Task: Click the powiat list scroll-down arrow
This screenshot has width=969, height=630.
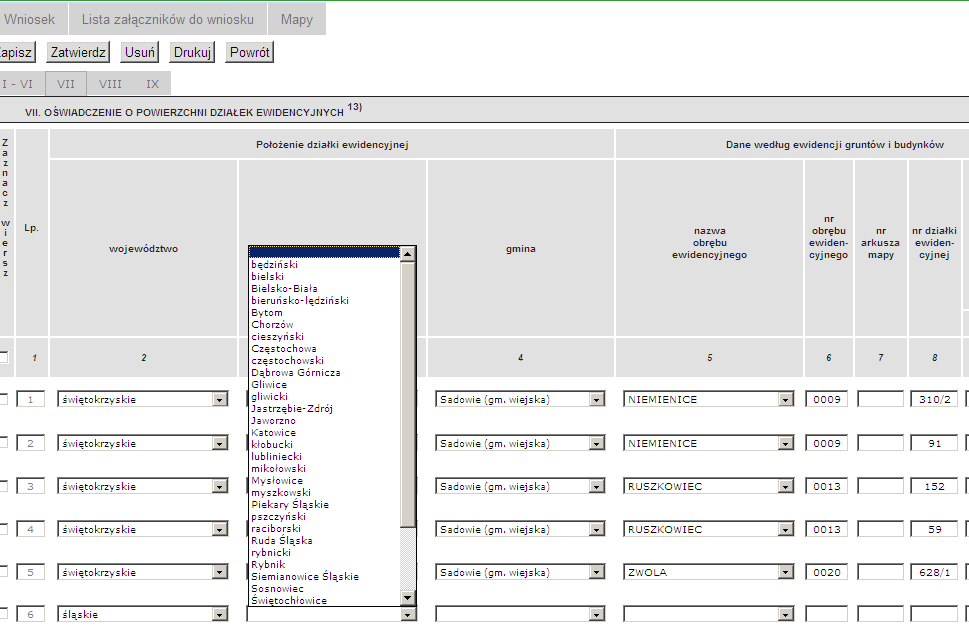Action: [407, 597]
